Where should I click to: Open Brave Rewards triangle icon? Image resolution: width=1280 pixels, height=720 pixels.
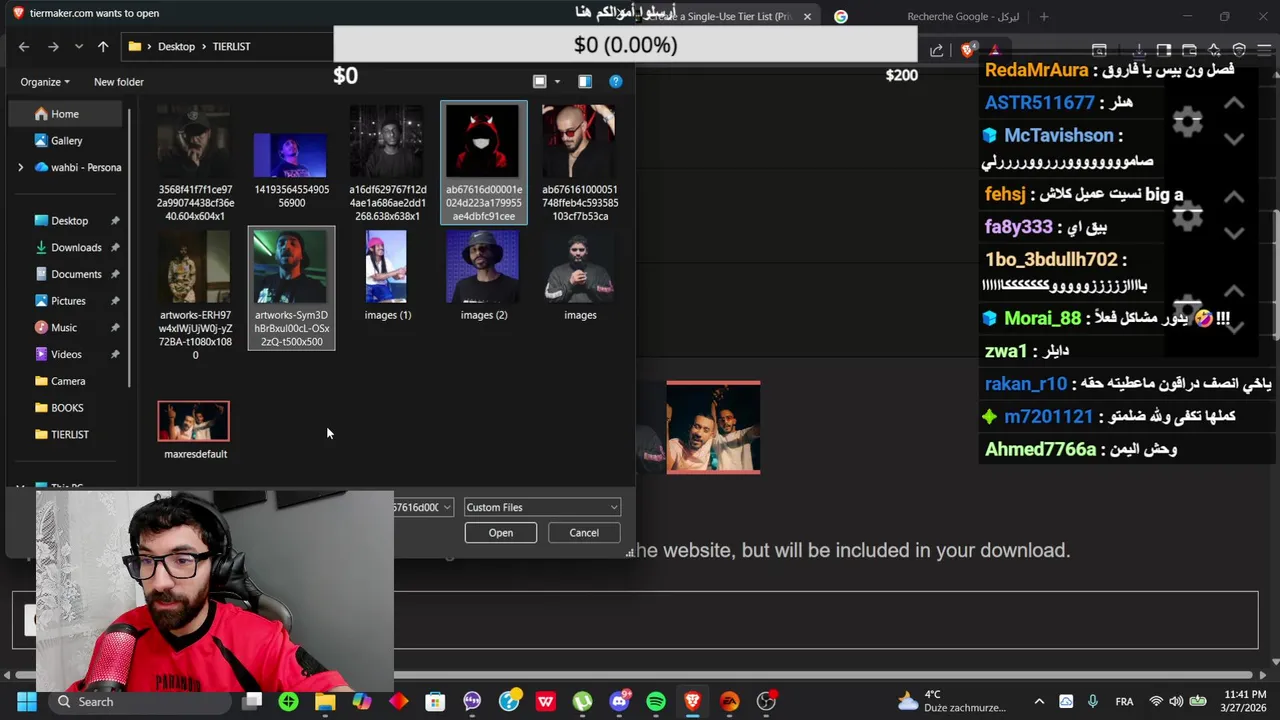pos(994,50)
